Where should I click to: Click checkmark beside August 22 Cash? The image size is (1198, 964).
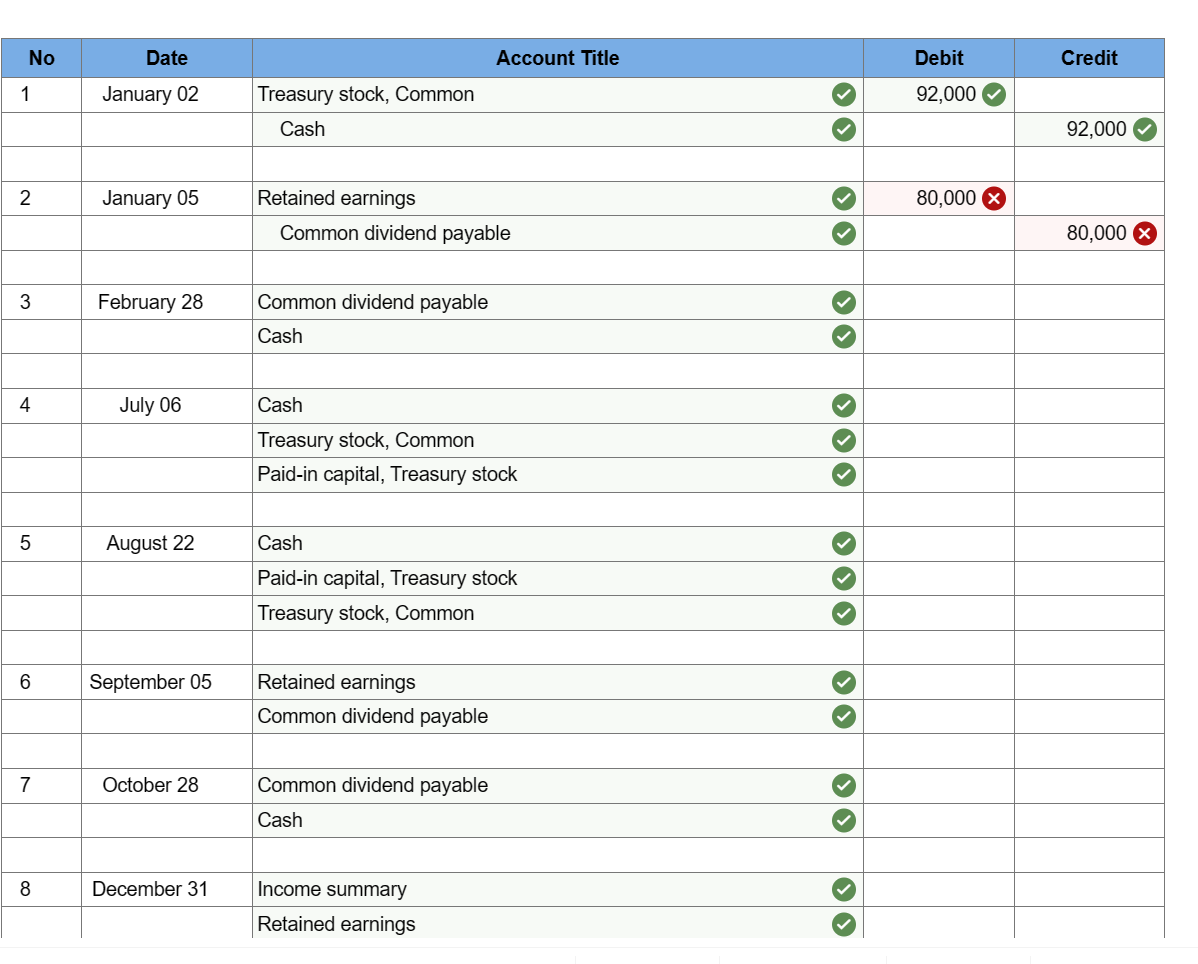point(843,544)
